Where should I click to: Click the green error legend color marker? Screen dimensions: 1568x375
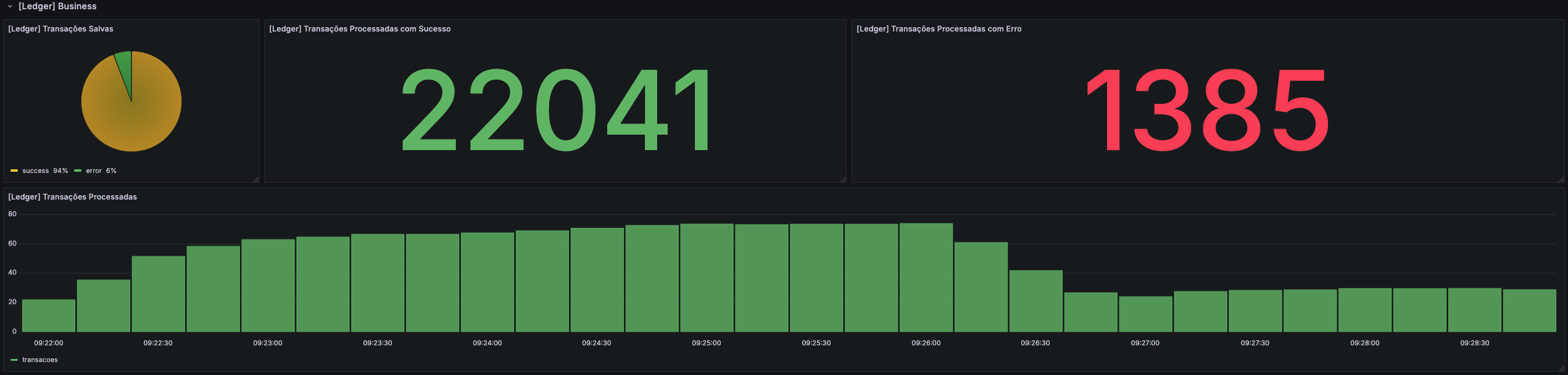(x=78, y=171)
